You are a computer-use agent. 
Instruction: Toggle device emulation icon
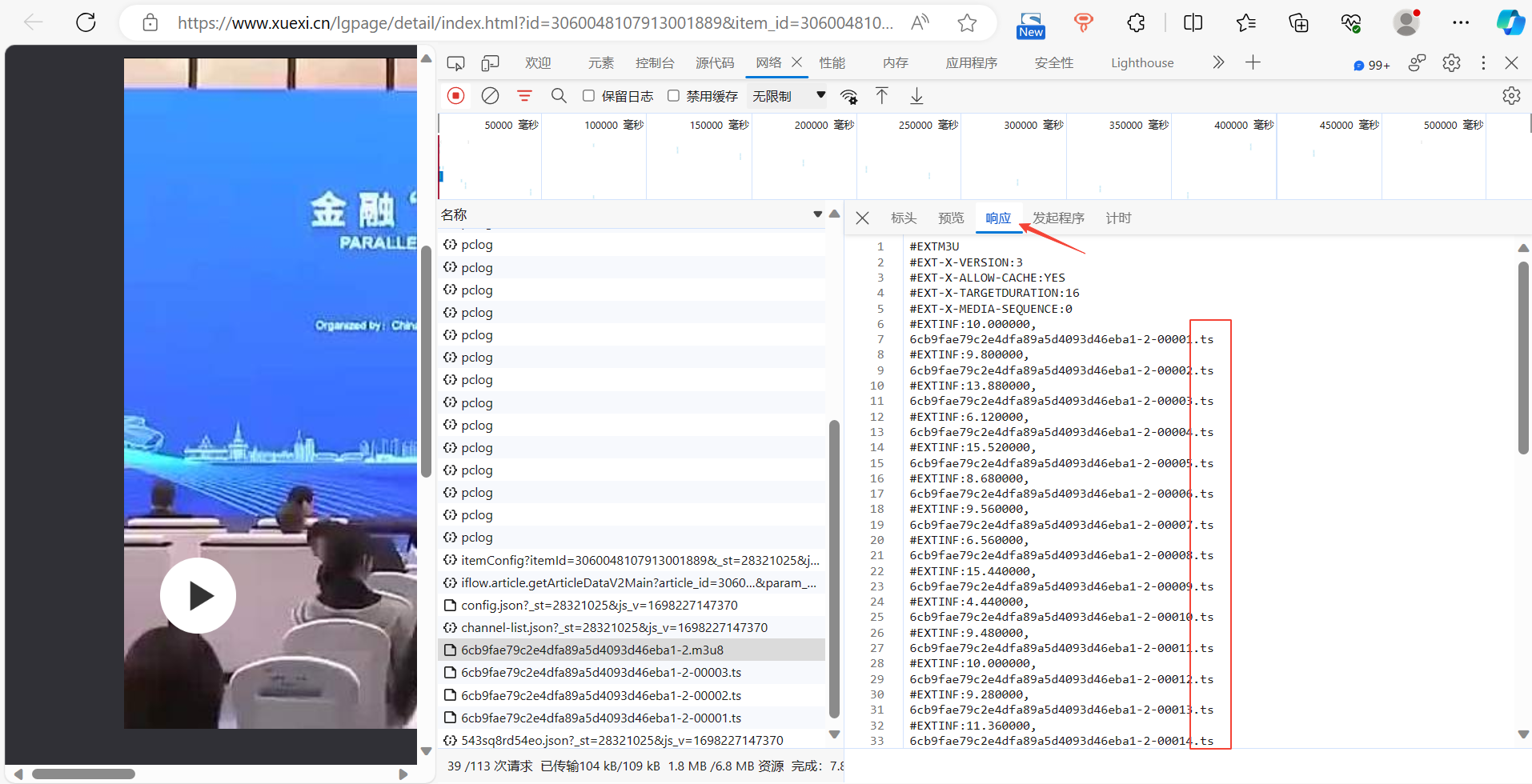click(x=490, y=63)
